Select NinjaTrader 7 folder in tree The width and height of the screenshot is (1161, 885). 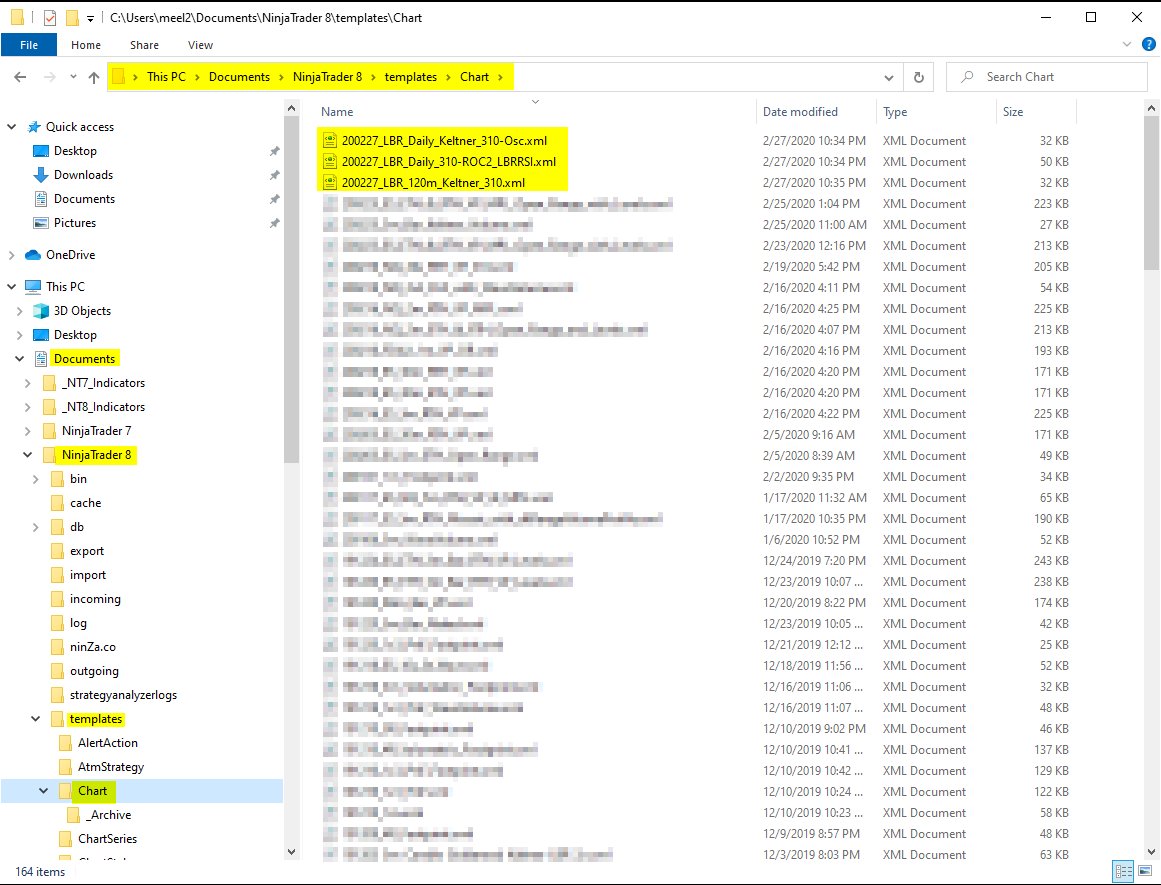(96, 431)
